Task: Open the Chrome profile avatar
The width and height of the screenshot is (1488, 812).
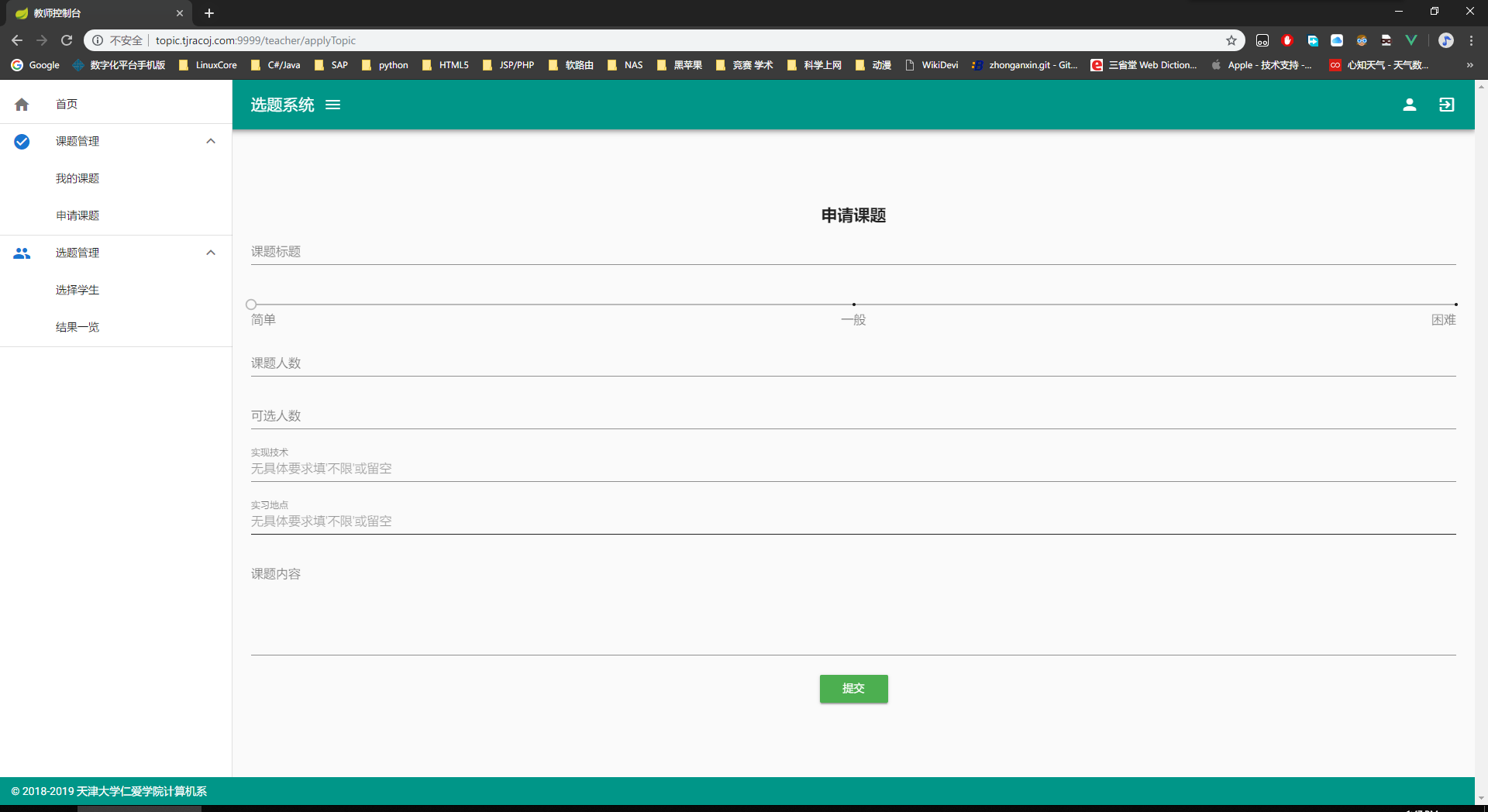Action: tap(1446, 40)
